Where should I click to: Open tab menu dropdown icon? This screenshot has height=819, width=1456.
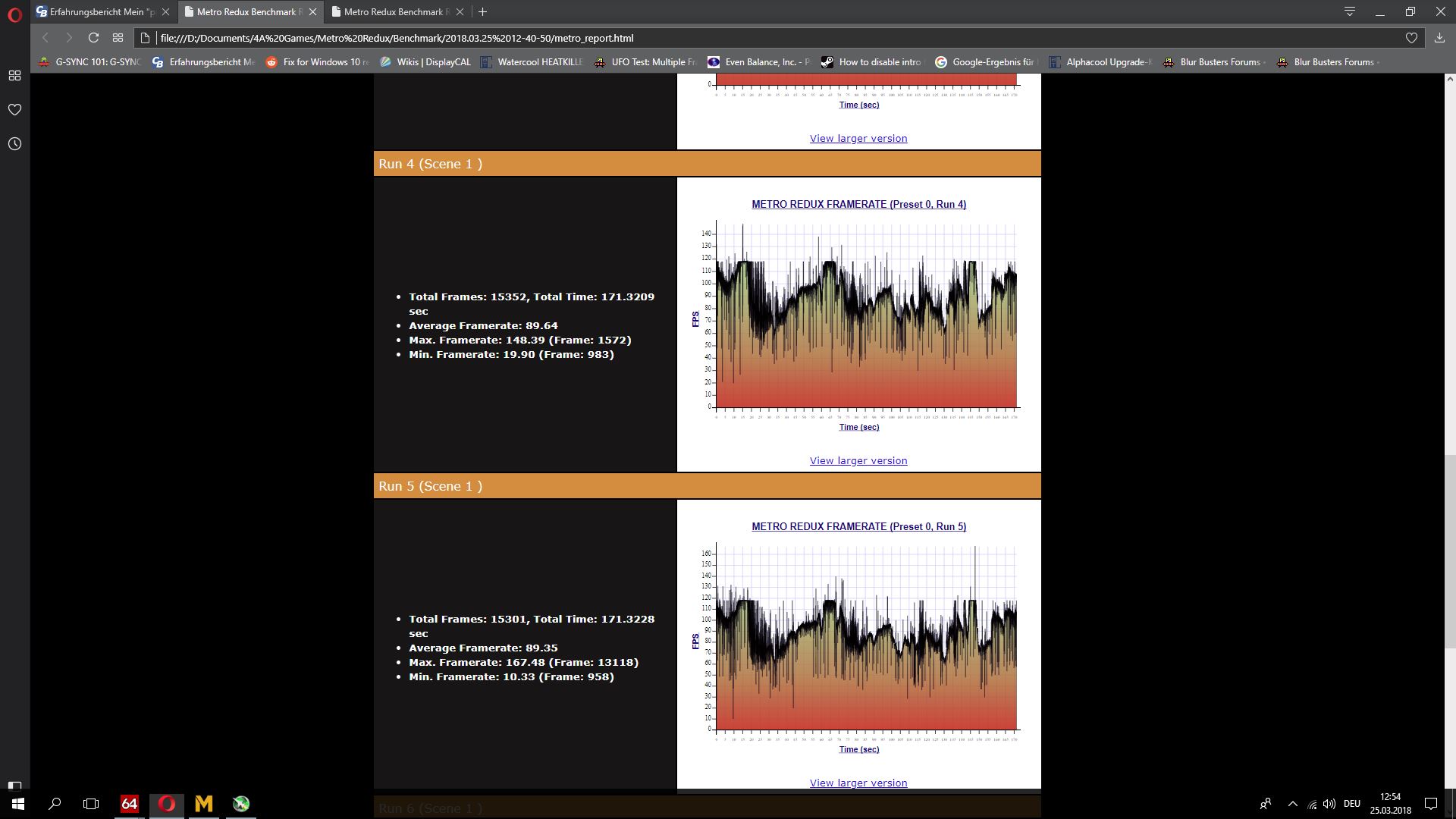[x=1350, y=12]
